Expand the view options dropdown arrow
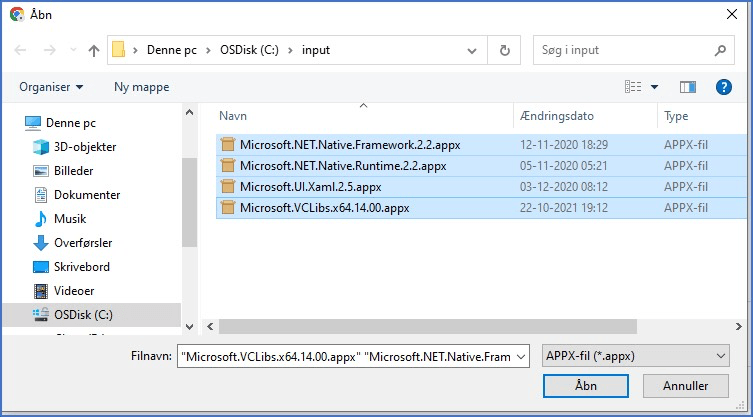Image resolution: width=753 pixels, height=417 pixels. 655,87
